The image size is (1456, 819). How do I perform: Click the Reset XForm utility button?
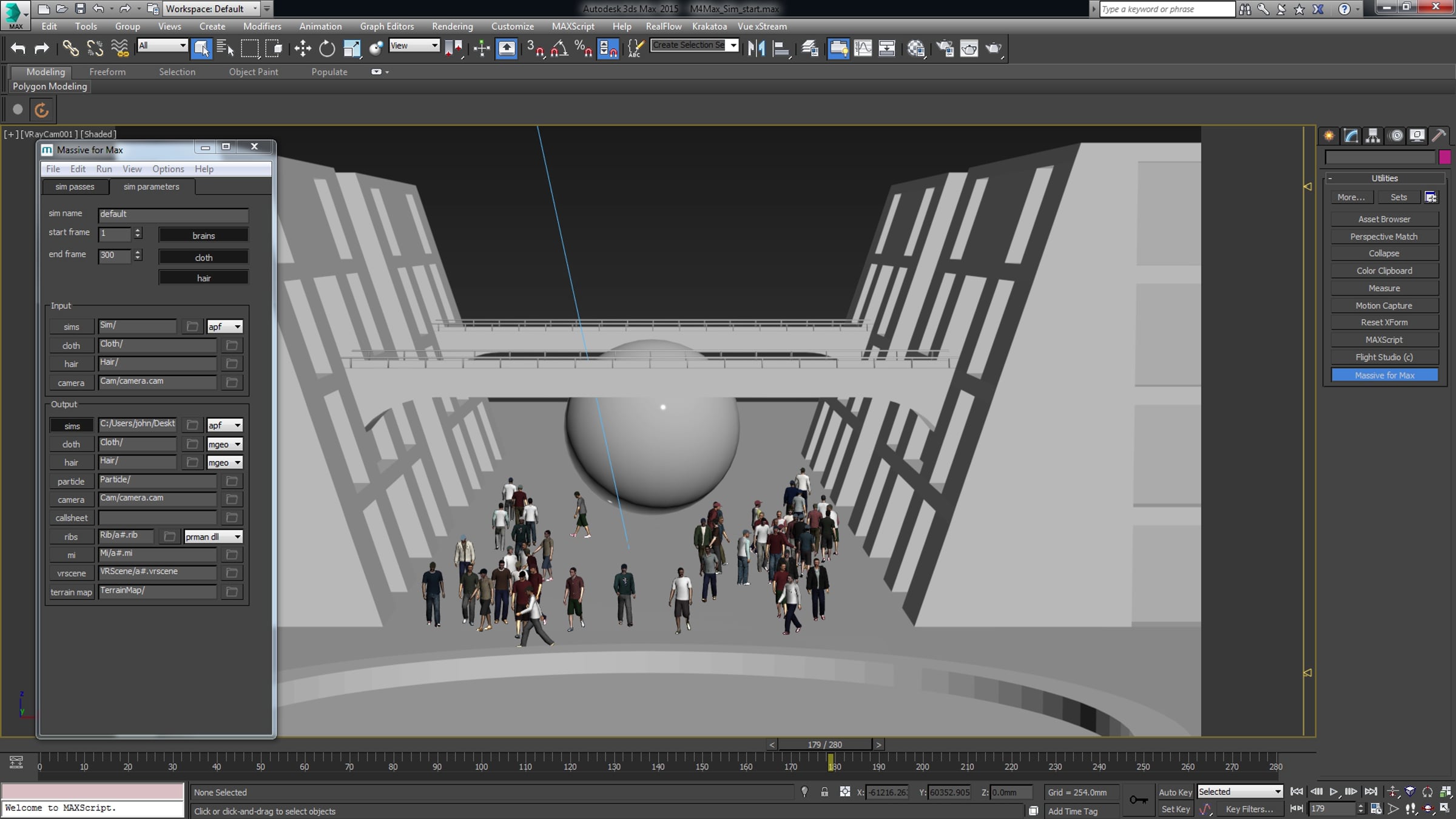1384,322
